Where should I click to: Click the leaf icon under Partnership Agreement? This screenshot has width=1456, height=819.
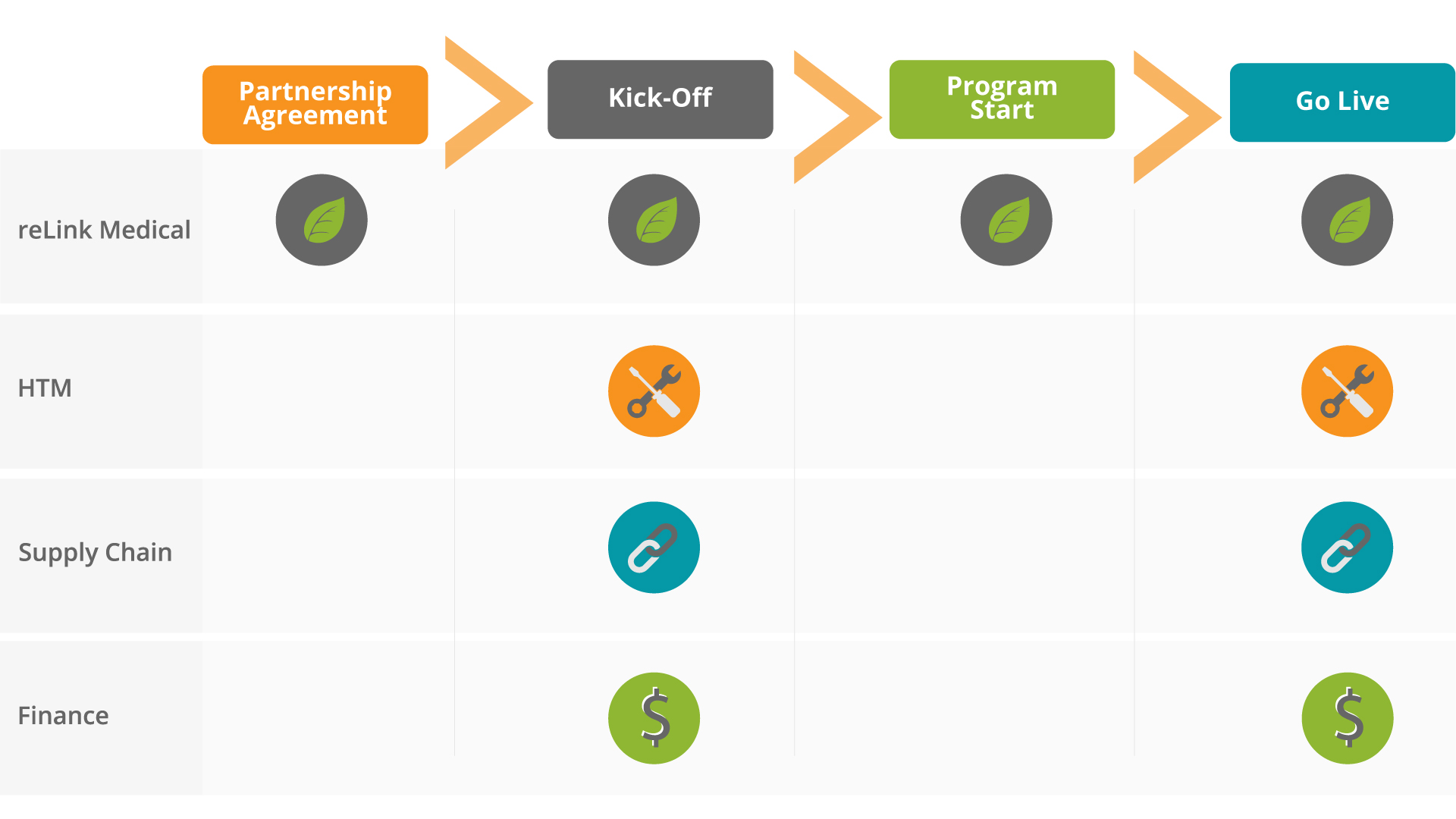(x=322, y=220)
